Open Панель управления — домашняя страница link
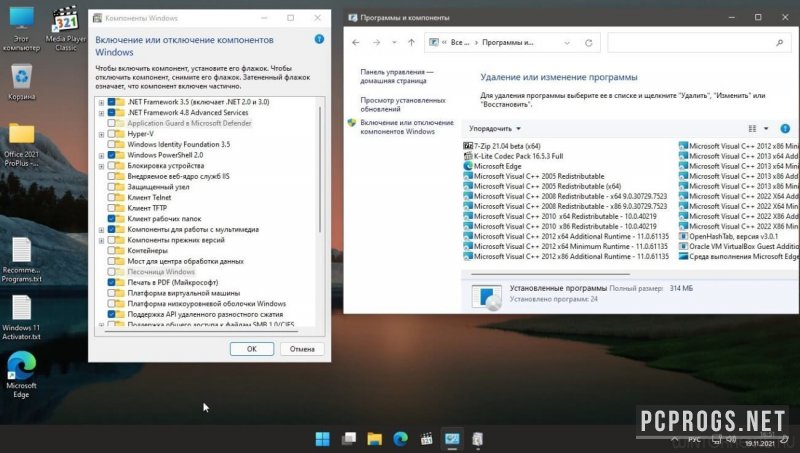 396,77
